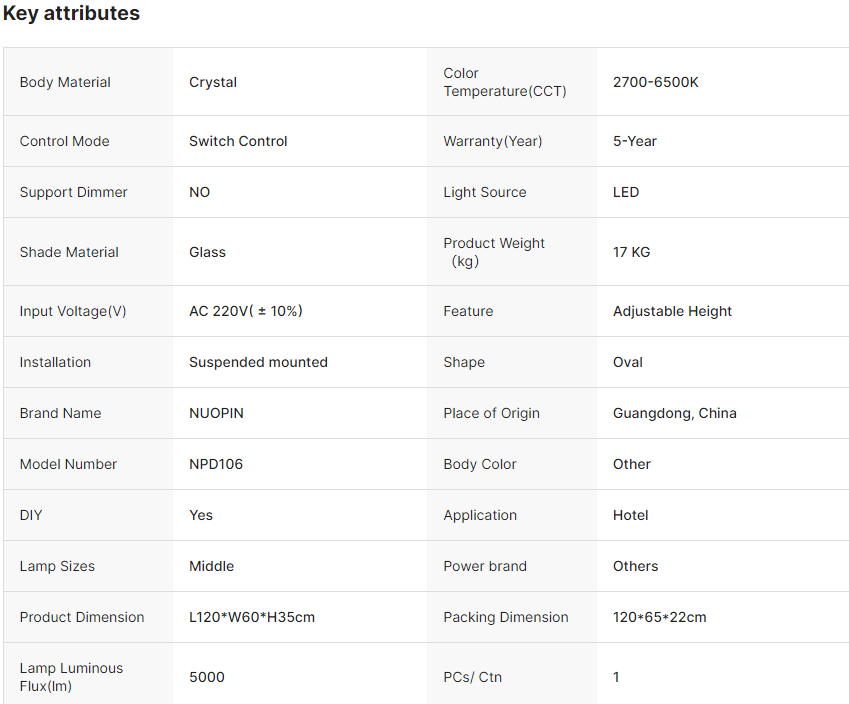
Task: Select the 120*65*22cm packing dimension value
Action: click(659, 617)
